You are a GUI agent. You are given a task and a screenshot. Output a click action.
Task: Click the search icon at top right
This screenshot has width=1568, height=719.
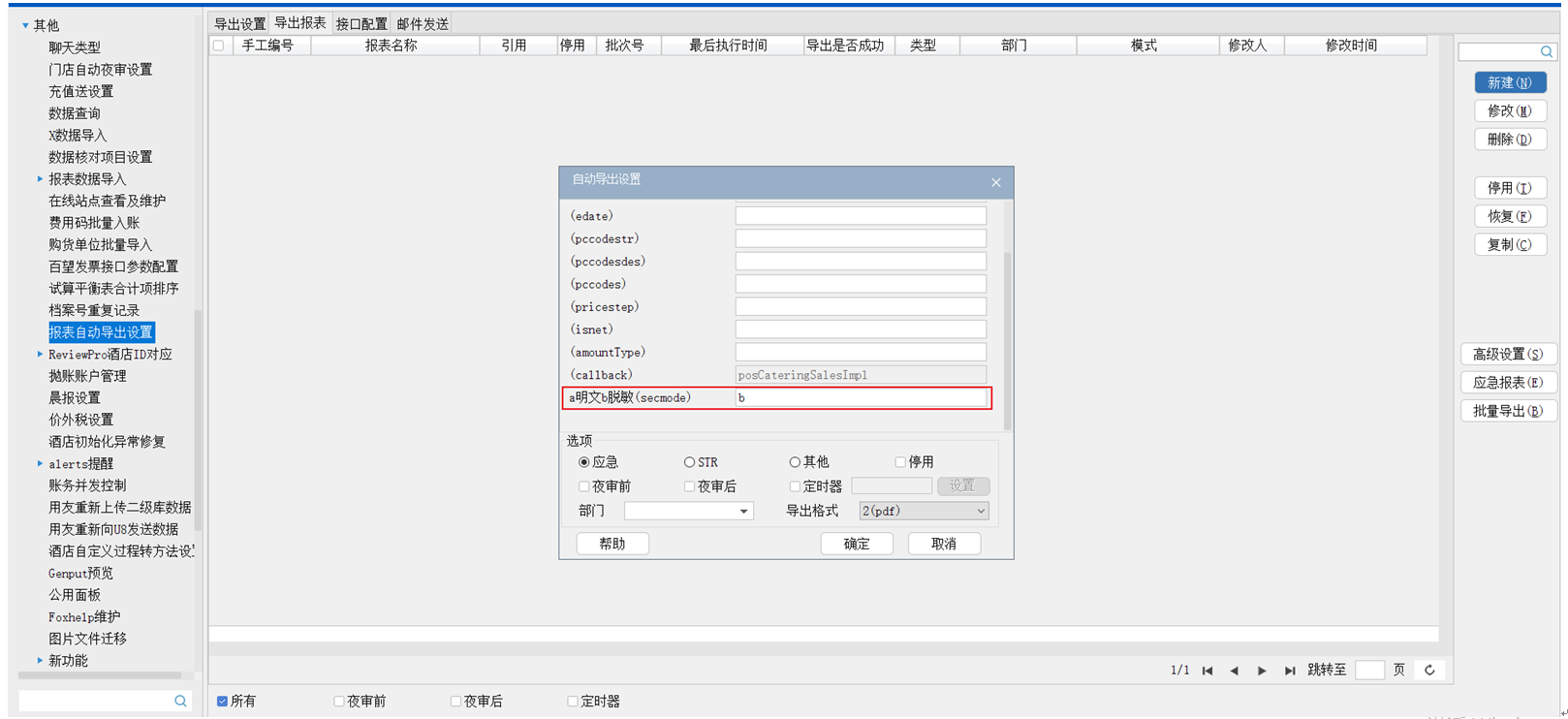[1546, 51]
